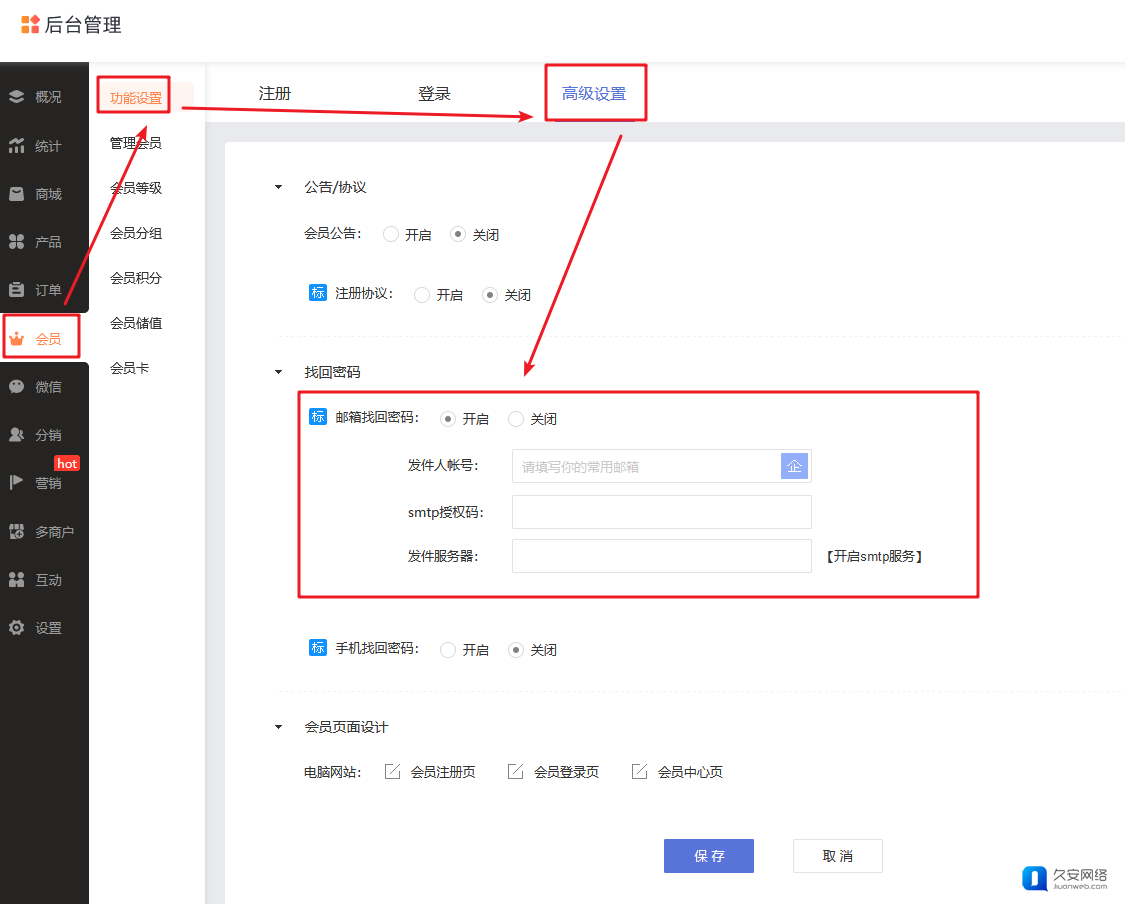1125x904 pixels.
Task: Switch to the 登录 tab
Action: (434, 94)
